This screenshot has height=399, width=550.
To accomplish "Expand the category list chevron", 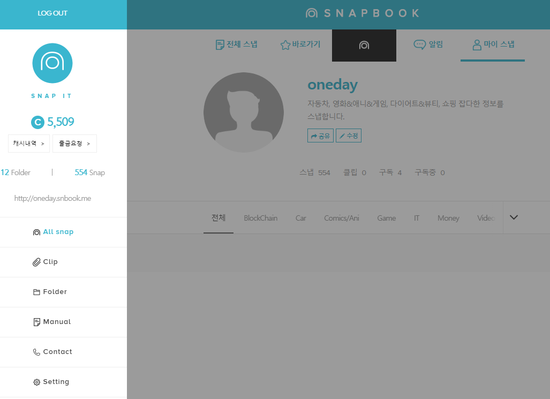I will tap(514, 217).
